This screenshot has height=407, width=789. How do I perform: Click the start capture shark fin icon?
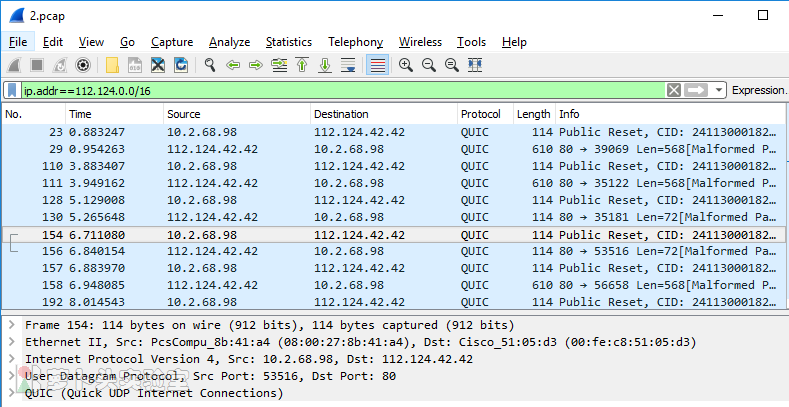tap(14, 65)
